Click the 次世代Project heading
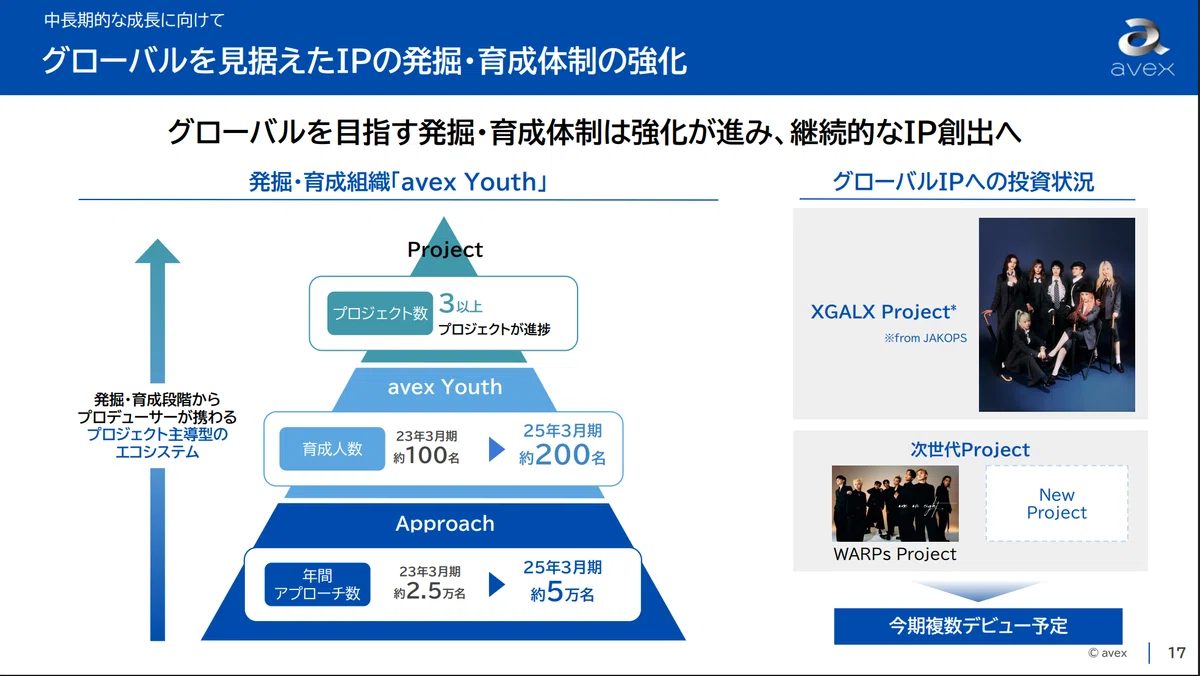The height and width of the screenshot is (676, 1200). click(970, 450)
